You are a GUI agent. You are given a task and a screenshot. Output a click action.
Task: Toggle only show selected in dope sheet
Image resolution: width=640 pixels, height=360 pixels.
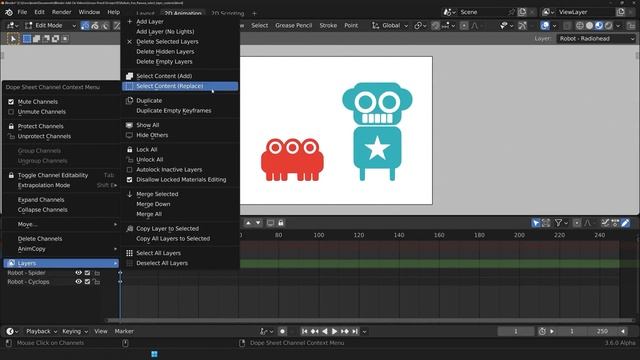tap(536, 223)
